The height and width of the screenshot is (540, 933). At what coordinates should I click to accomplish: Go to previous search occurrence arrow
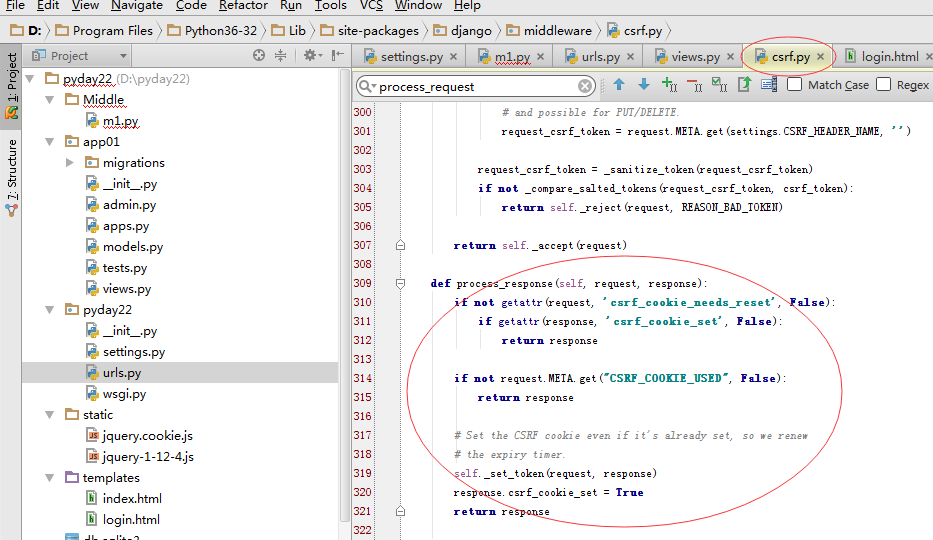point(619,85)
